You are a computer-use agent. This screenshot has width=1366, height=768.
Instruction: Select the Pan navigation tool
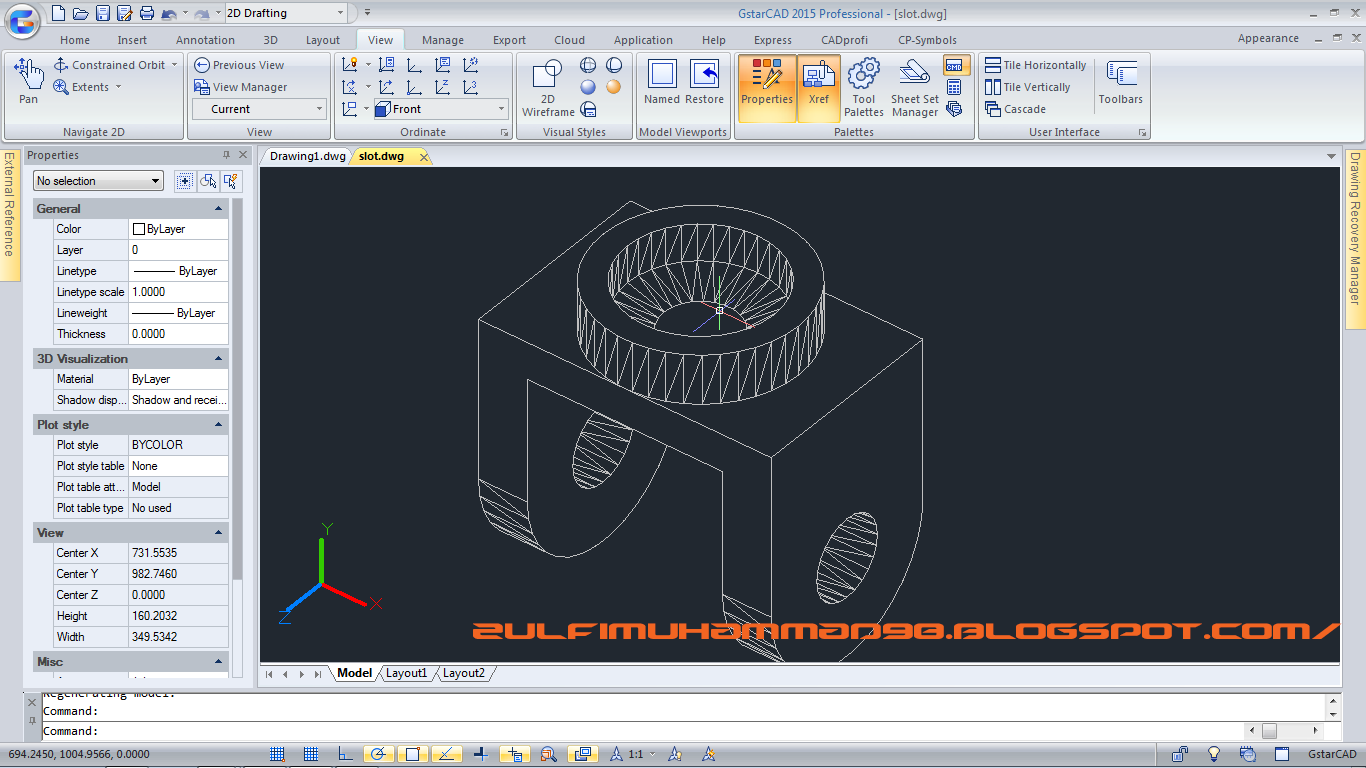(29, 80)
